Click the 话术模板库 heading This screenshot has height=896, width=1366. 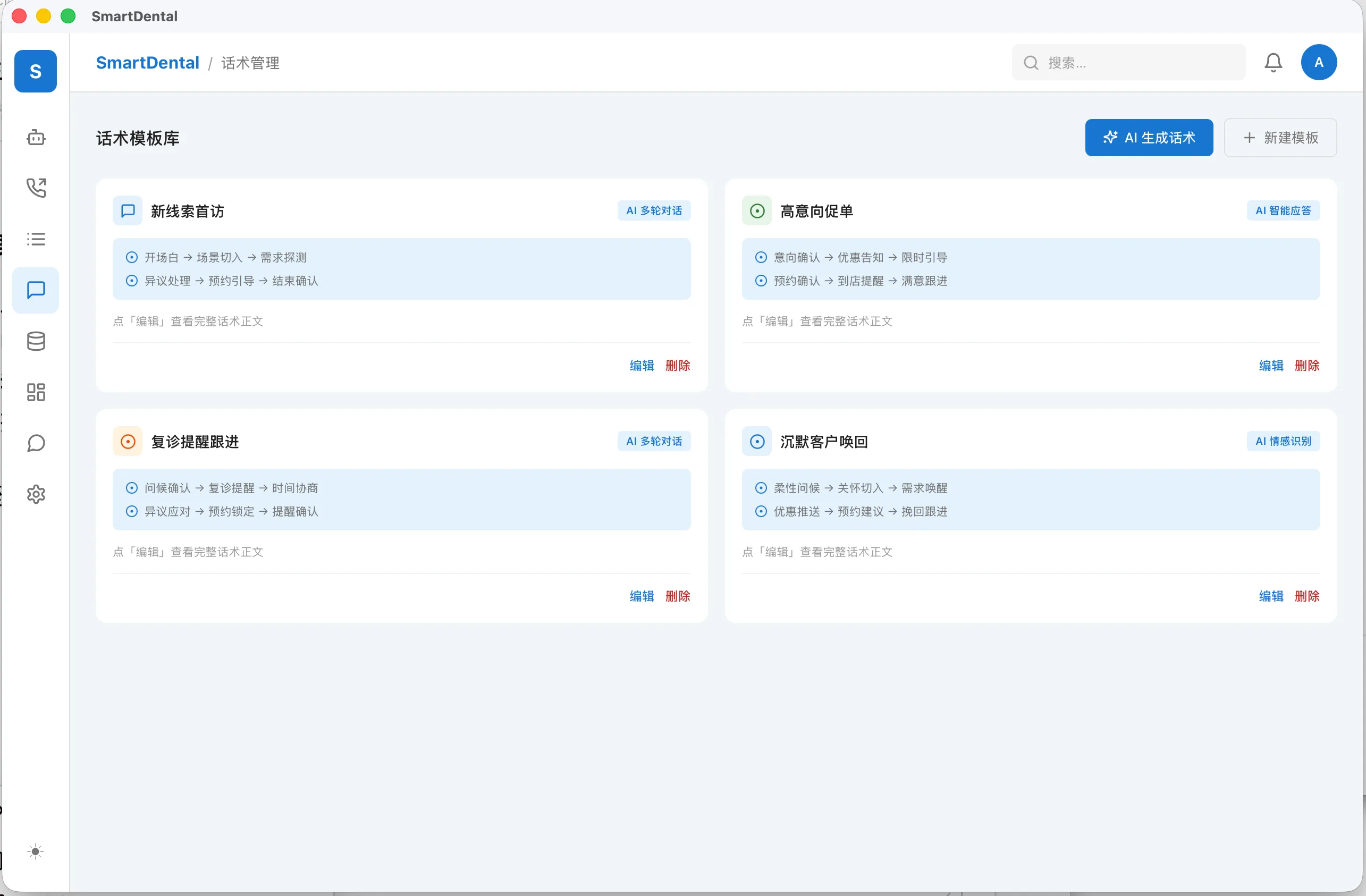pos(138,138)
